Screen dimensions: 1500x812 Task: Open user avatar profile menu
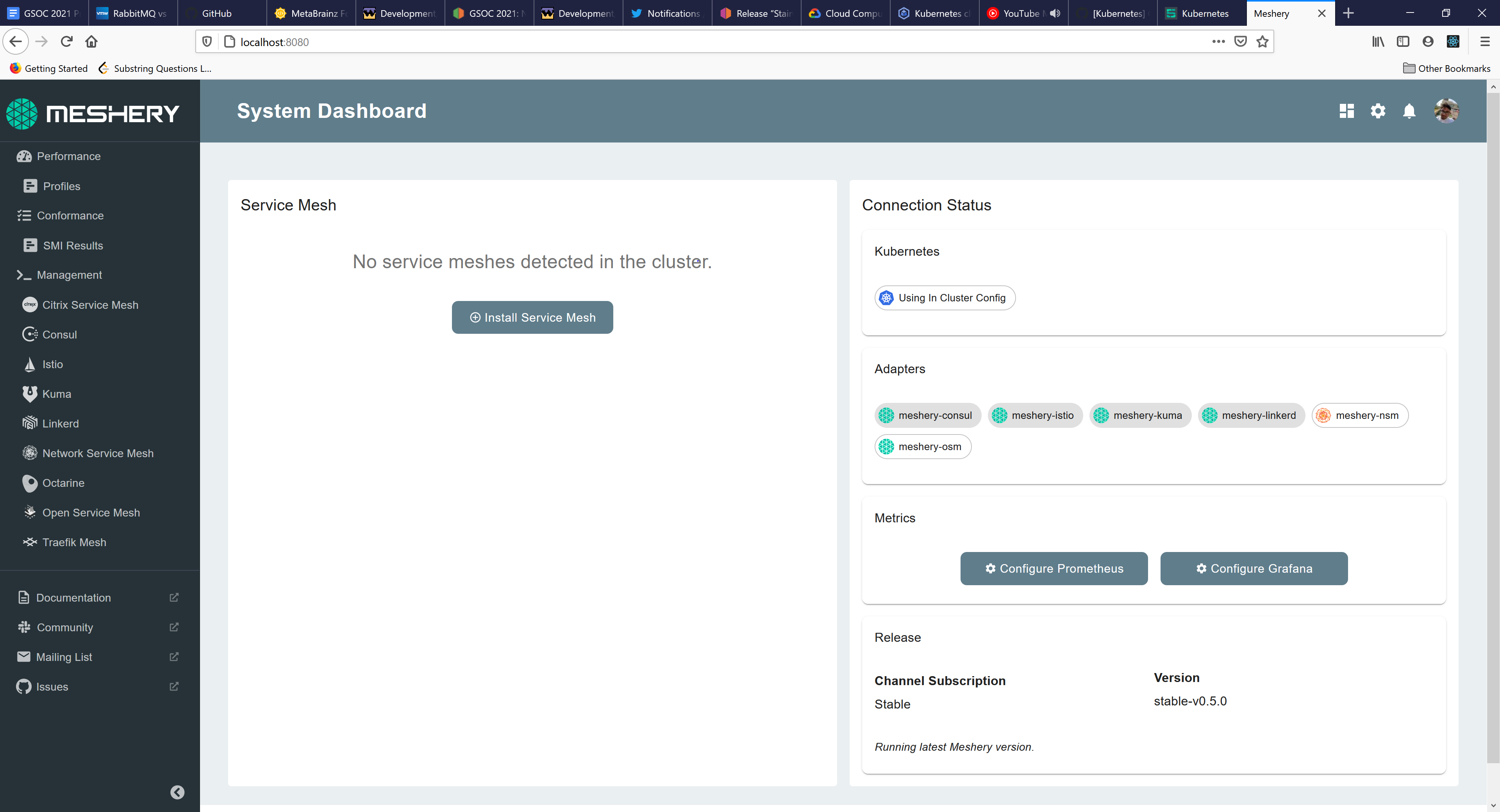coord(1446,110)
